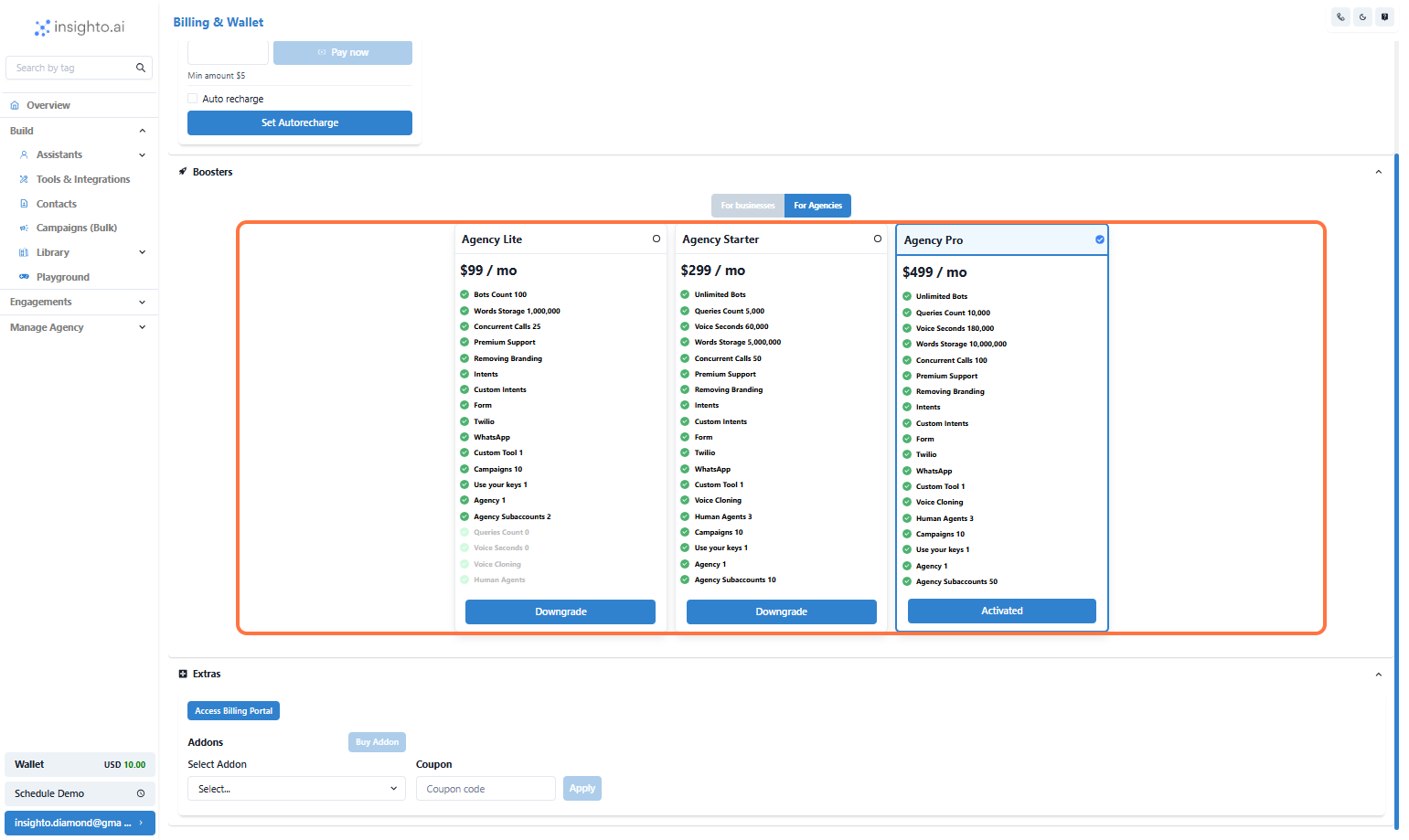The height and width of the screenshot is (840, 1409).
Task: Collapse the Build sidebar section
Action: click(x=142, y=131)
